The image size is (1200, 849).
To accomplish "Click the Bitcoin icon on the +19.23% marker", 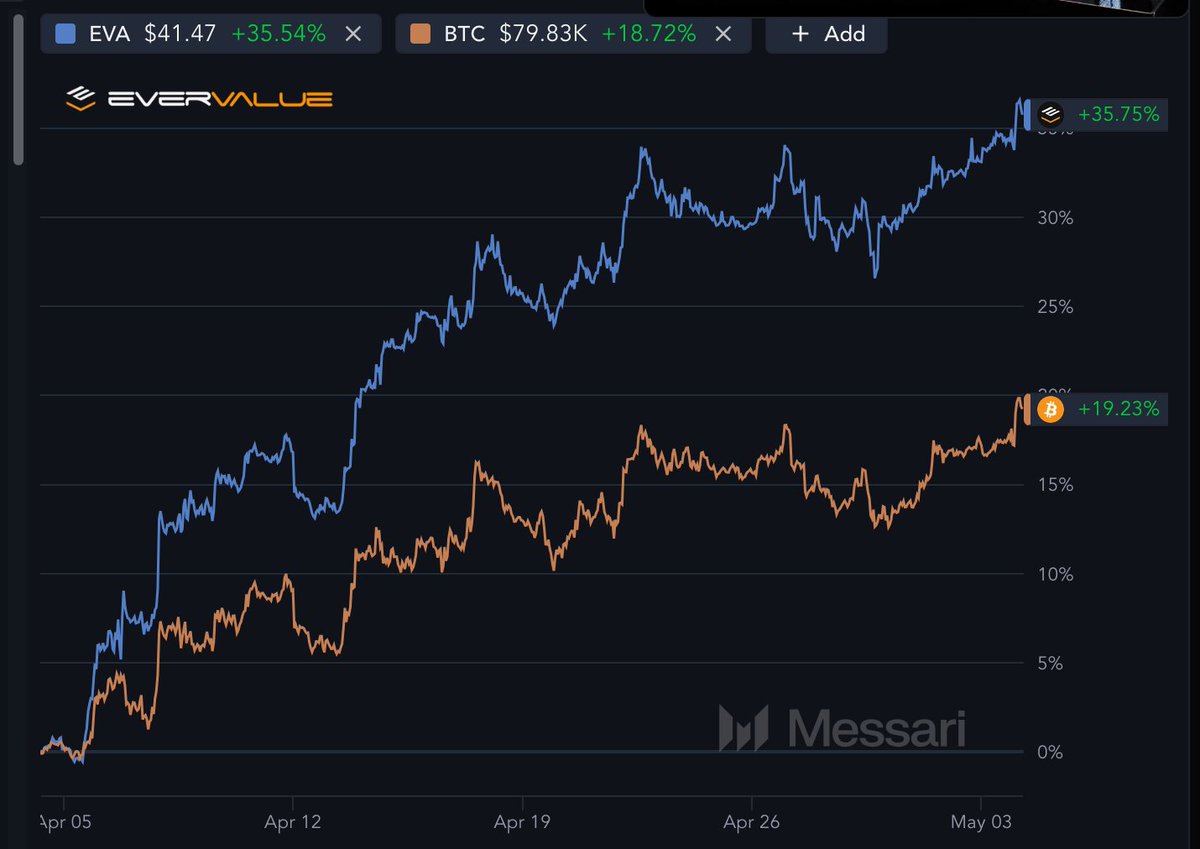I will [x=1049, y=408].
